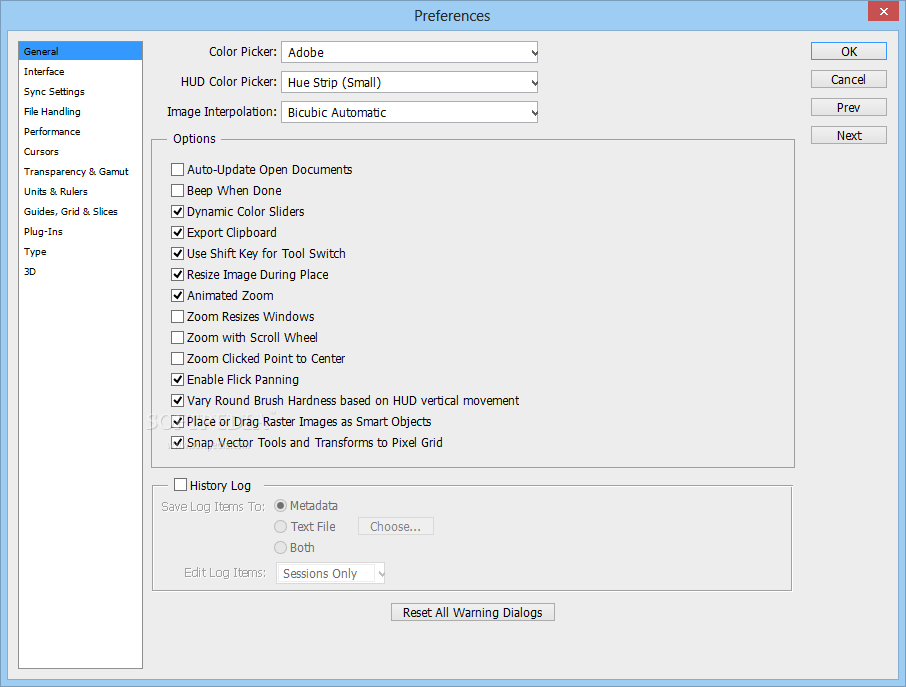Select Cursors category
Image resolution: width=906 pixels, height=687 pixels.
coord(80,151)
